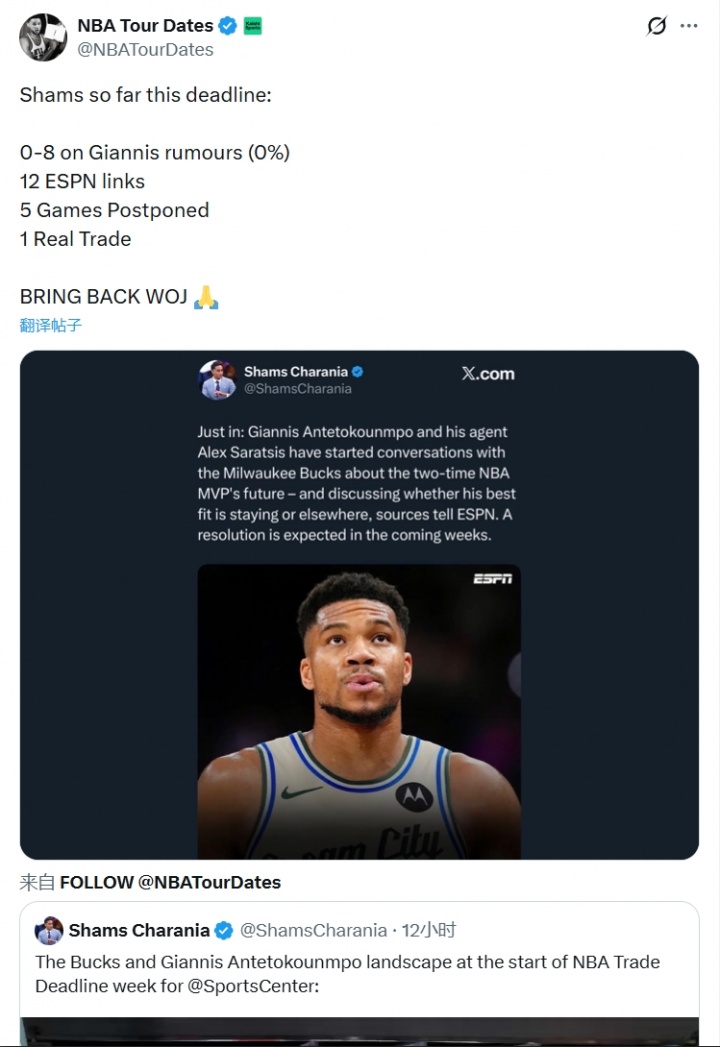Image resolution: width=720 pixels, height=1047 pixels.
Task: Click the quoted post text about Bucks landscape
Action: 347,962
